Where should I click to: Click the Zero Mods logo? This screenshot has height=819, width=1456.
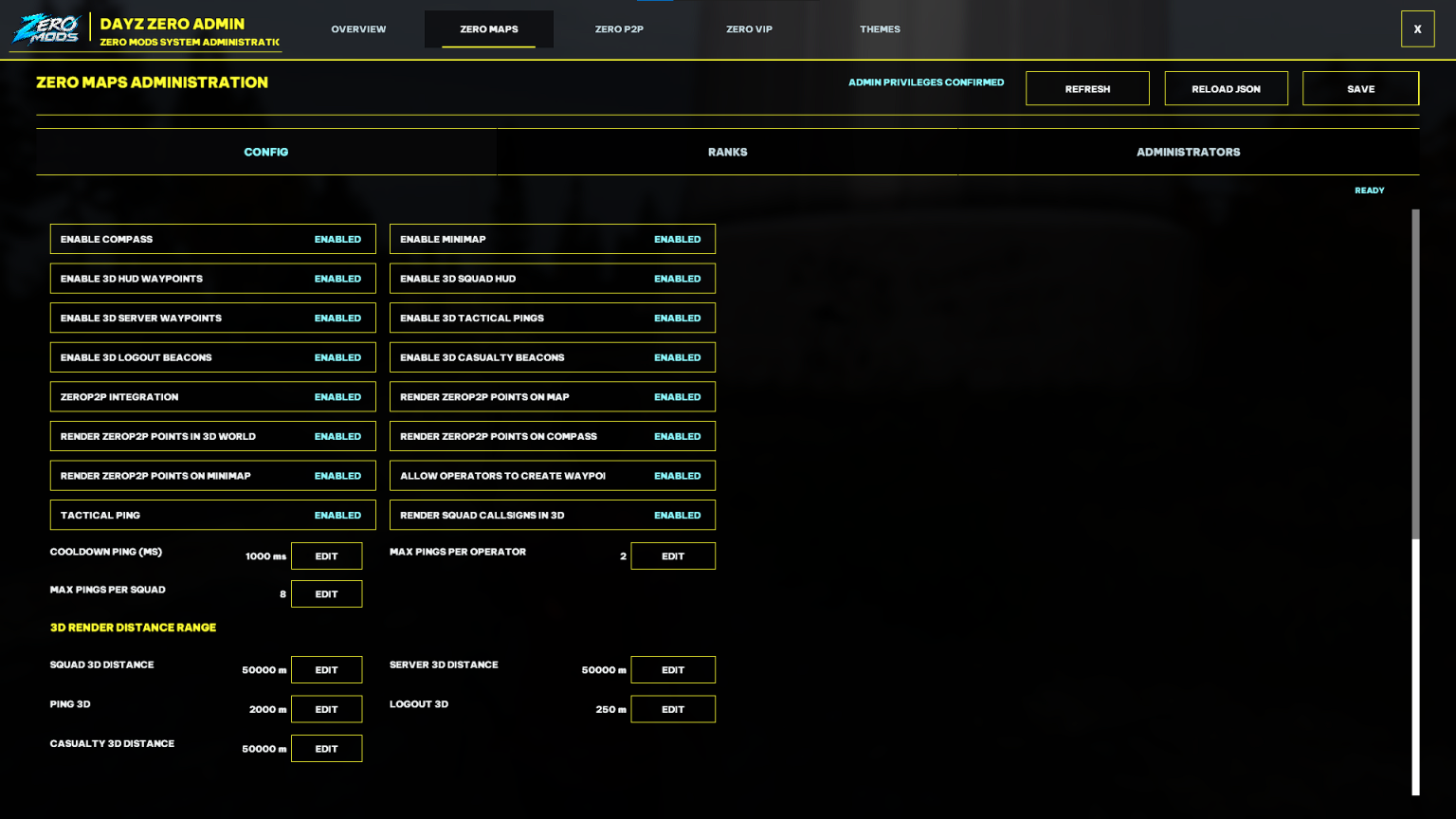(46, 28)
